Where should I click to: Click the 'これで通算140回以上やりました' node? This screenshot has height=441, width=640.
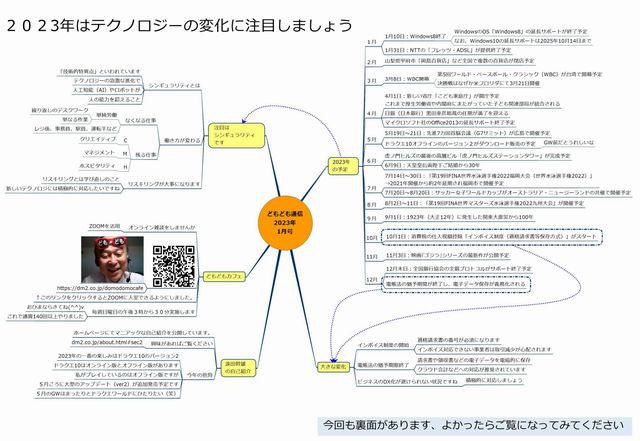[x=45, y=316]
